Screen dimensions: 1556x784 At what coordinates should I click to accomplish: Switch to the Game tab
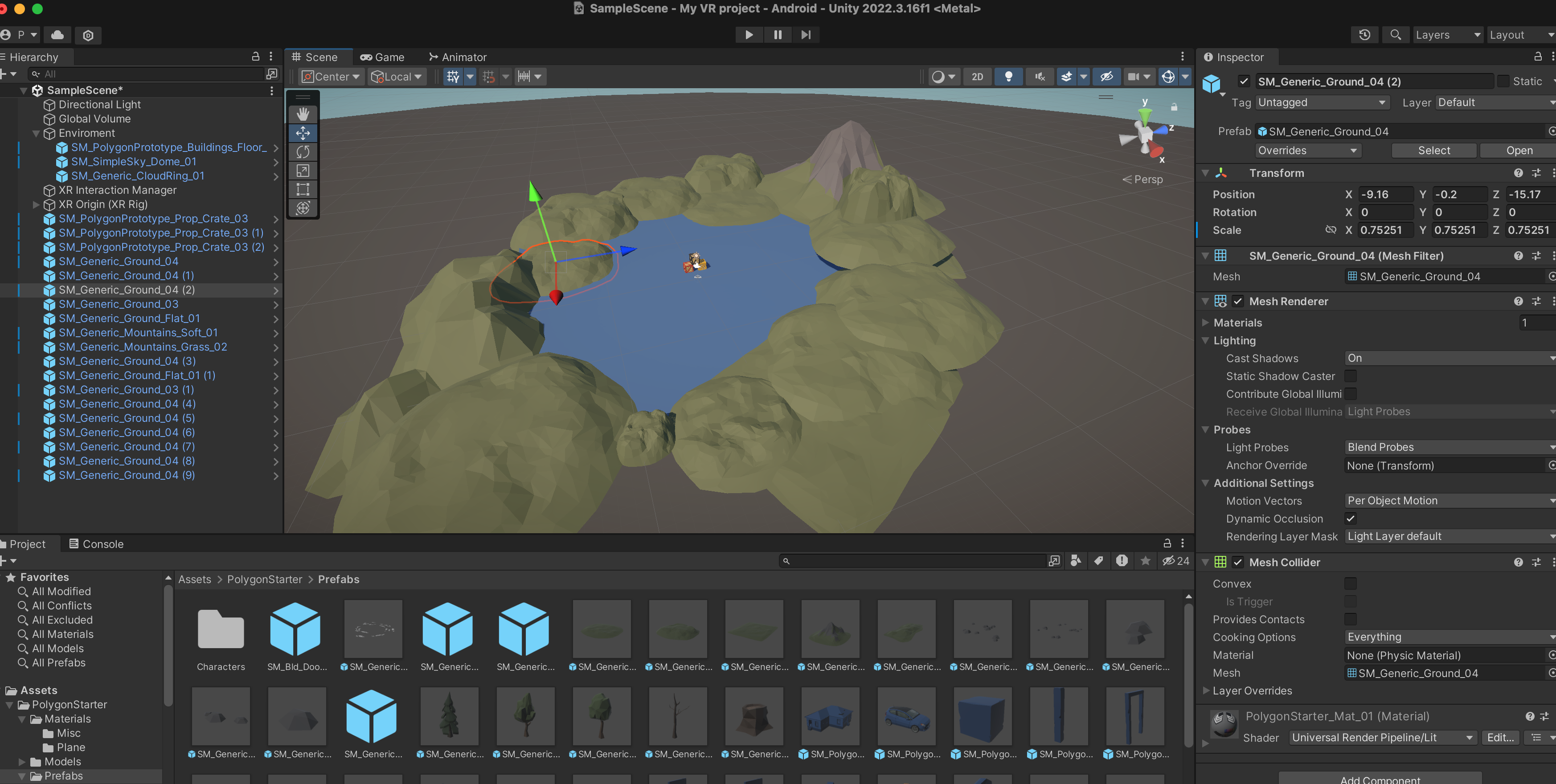[x=382, y=57]
